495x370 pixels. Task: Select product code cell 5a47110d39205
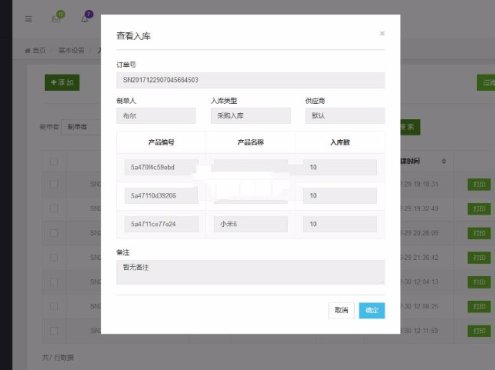tap(161, 196)
